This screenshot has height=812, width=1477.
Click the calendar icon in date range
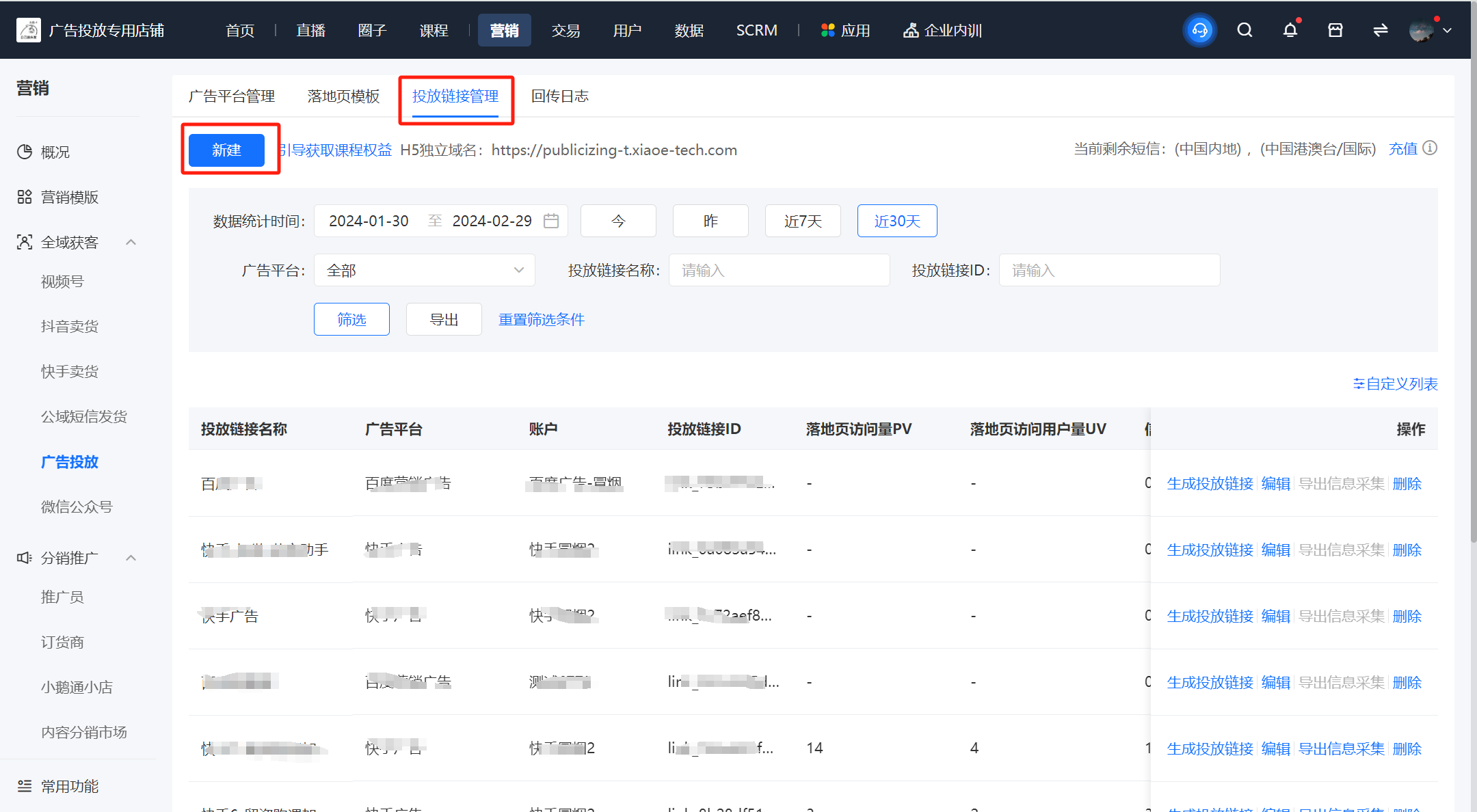coord(551,221)
